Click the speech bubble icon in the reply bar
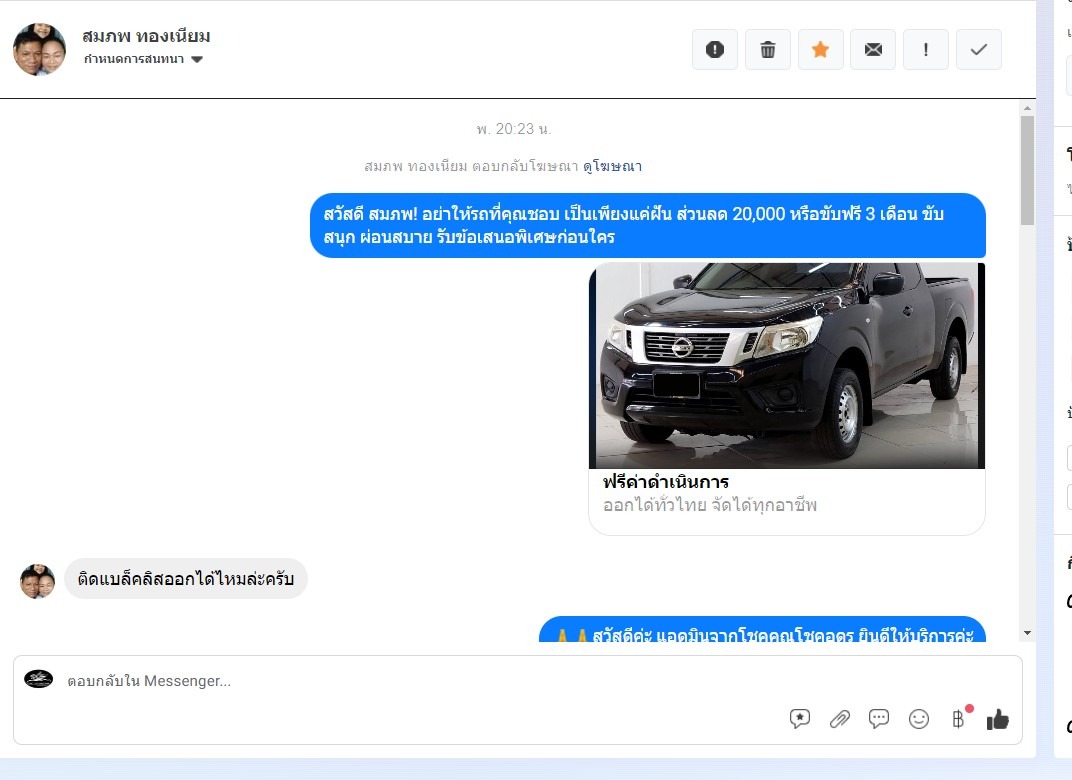 click(879, 719)
